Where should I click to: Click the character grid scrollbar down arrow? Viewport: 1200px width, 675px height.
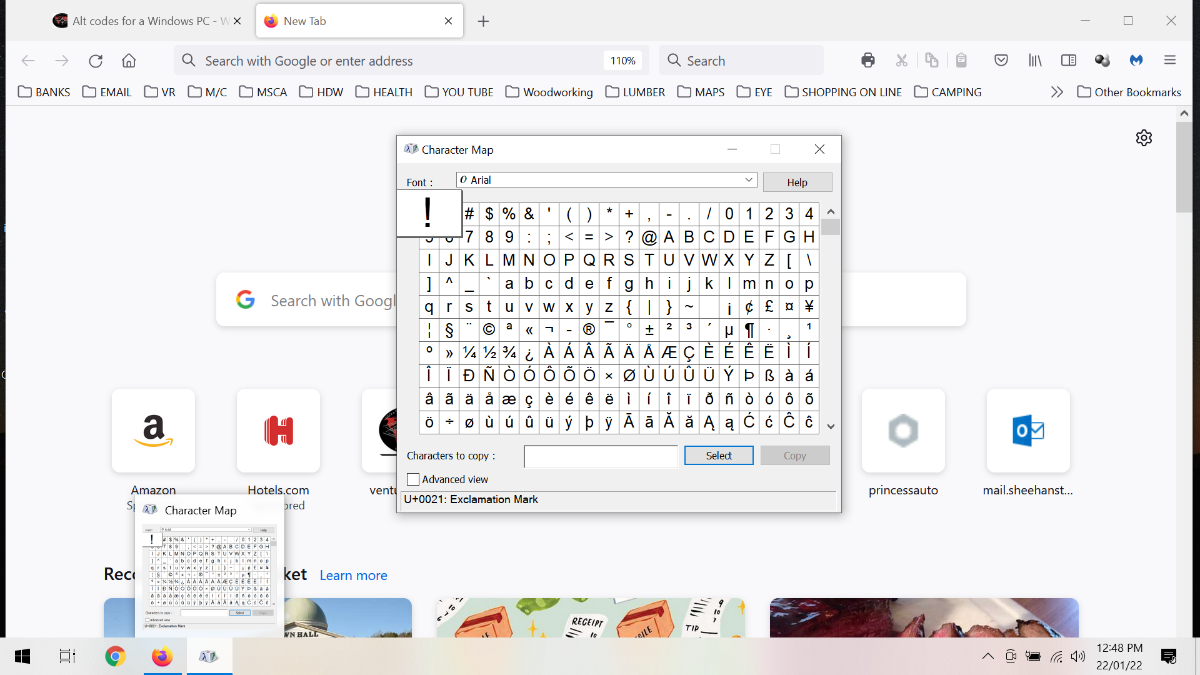[x=831, y=426]
